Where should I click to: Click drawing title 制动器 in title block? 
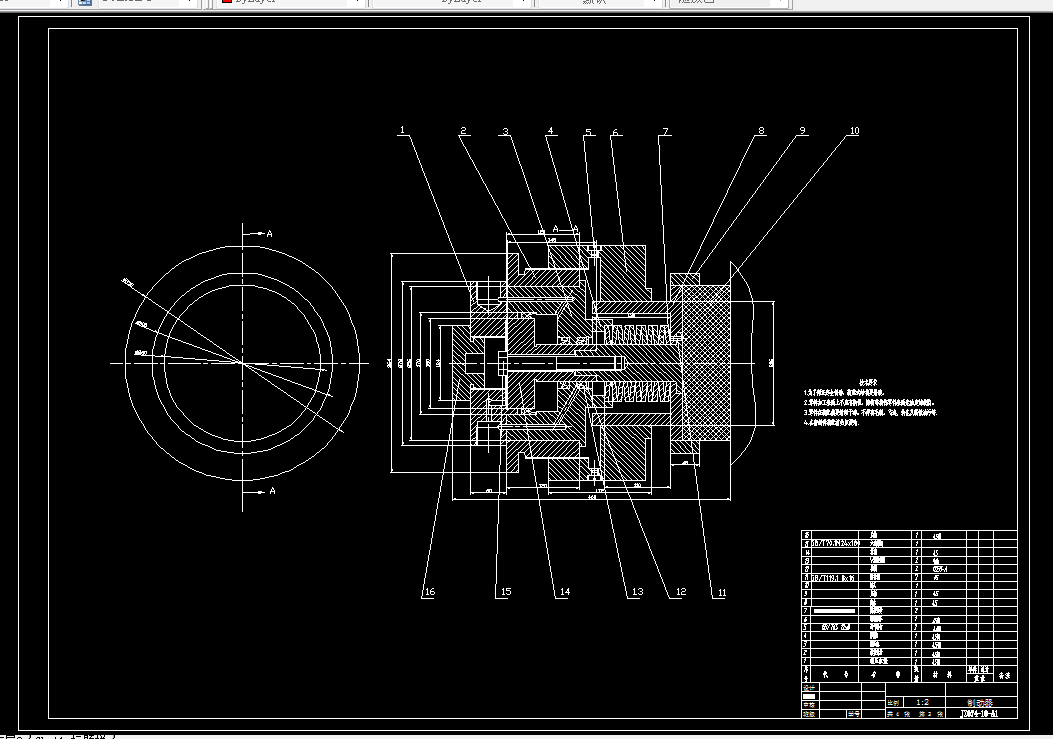980,702
